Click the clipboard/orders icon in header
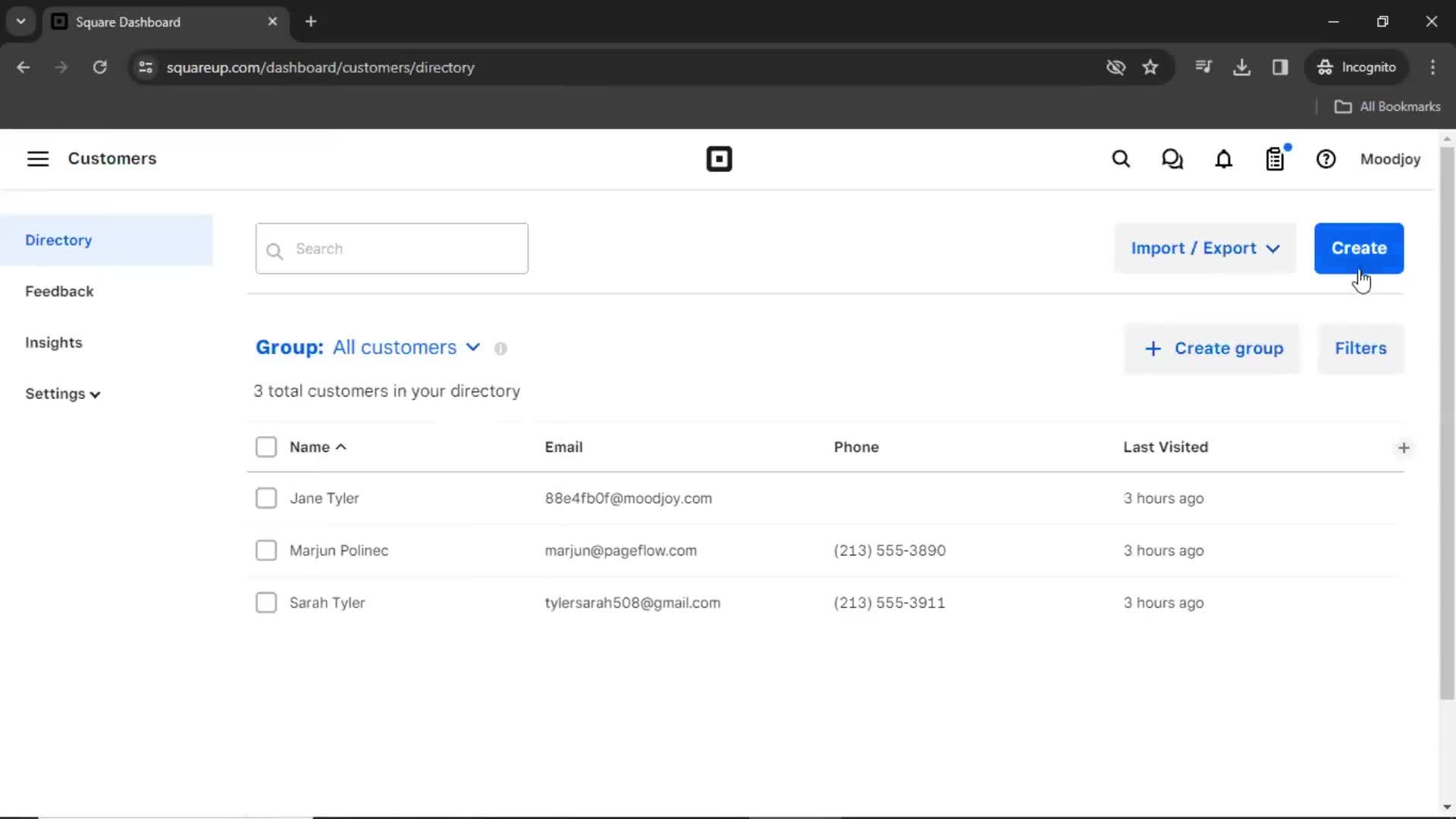Screen dimensions: 1456x819 [1275, 159]
